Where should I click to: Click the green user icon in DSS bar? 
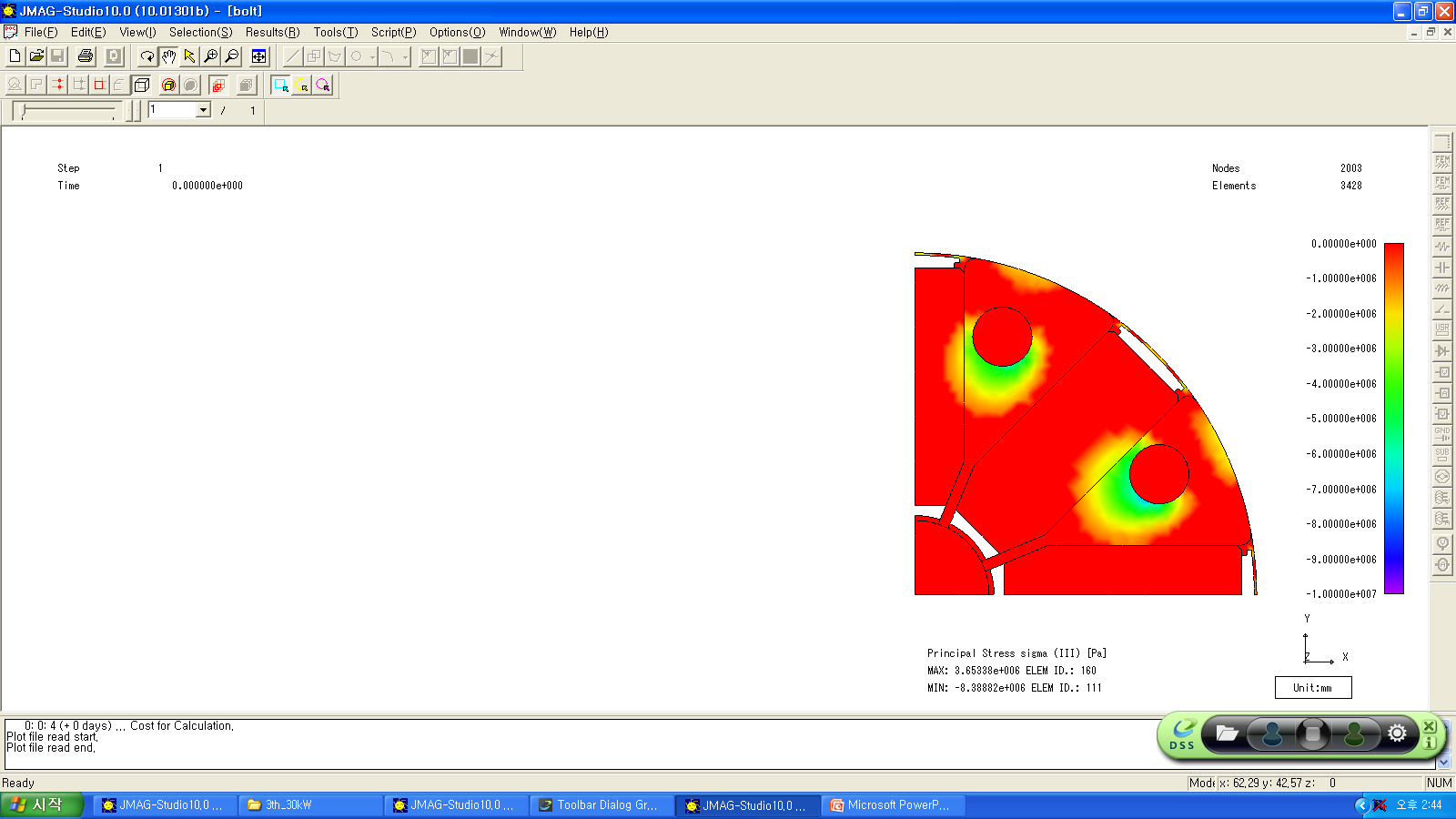click(1354, 734)
